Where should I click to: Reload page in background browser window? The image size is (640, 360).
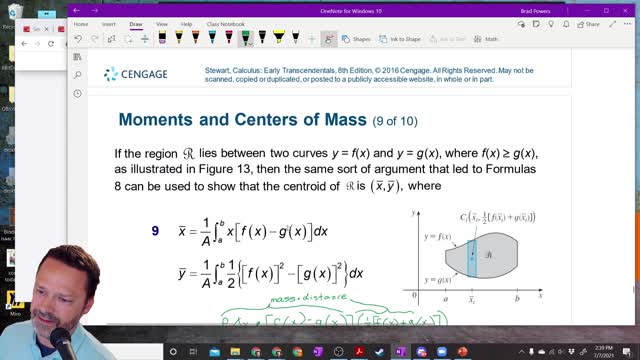point(51,44)
